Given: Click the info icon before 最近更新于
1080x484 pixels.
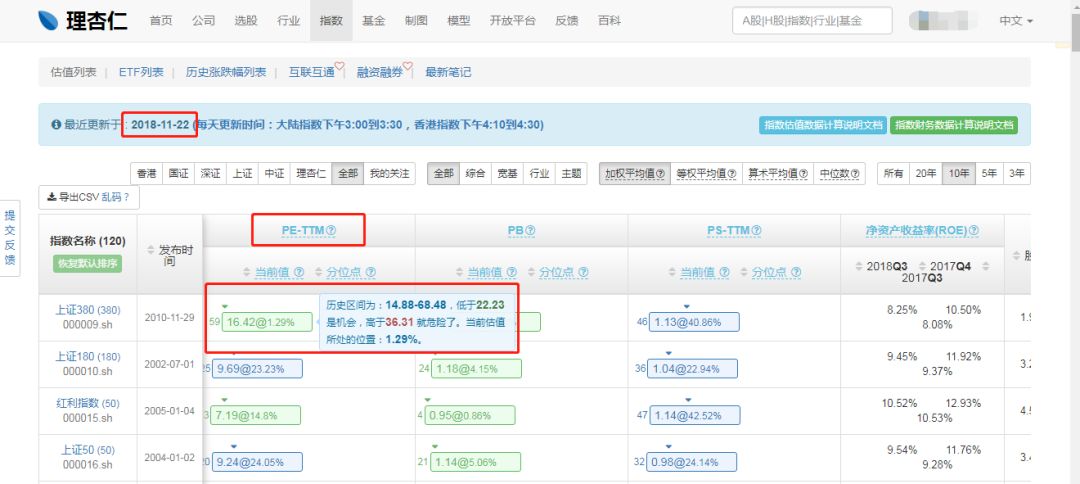Looking at the screenshot, I should pos(56,125).
